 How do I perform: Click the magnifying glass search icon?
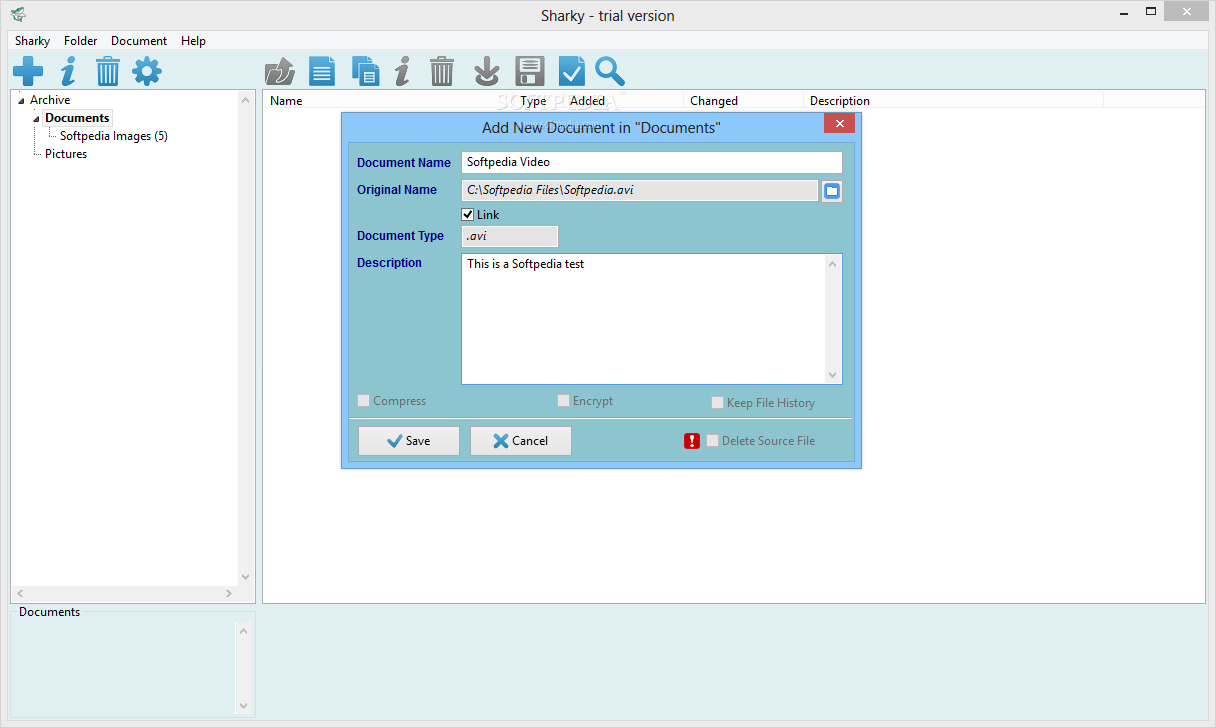point(610,71)
